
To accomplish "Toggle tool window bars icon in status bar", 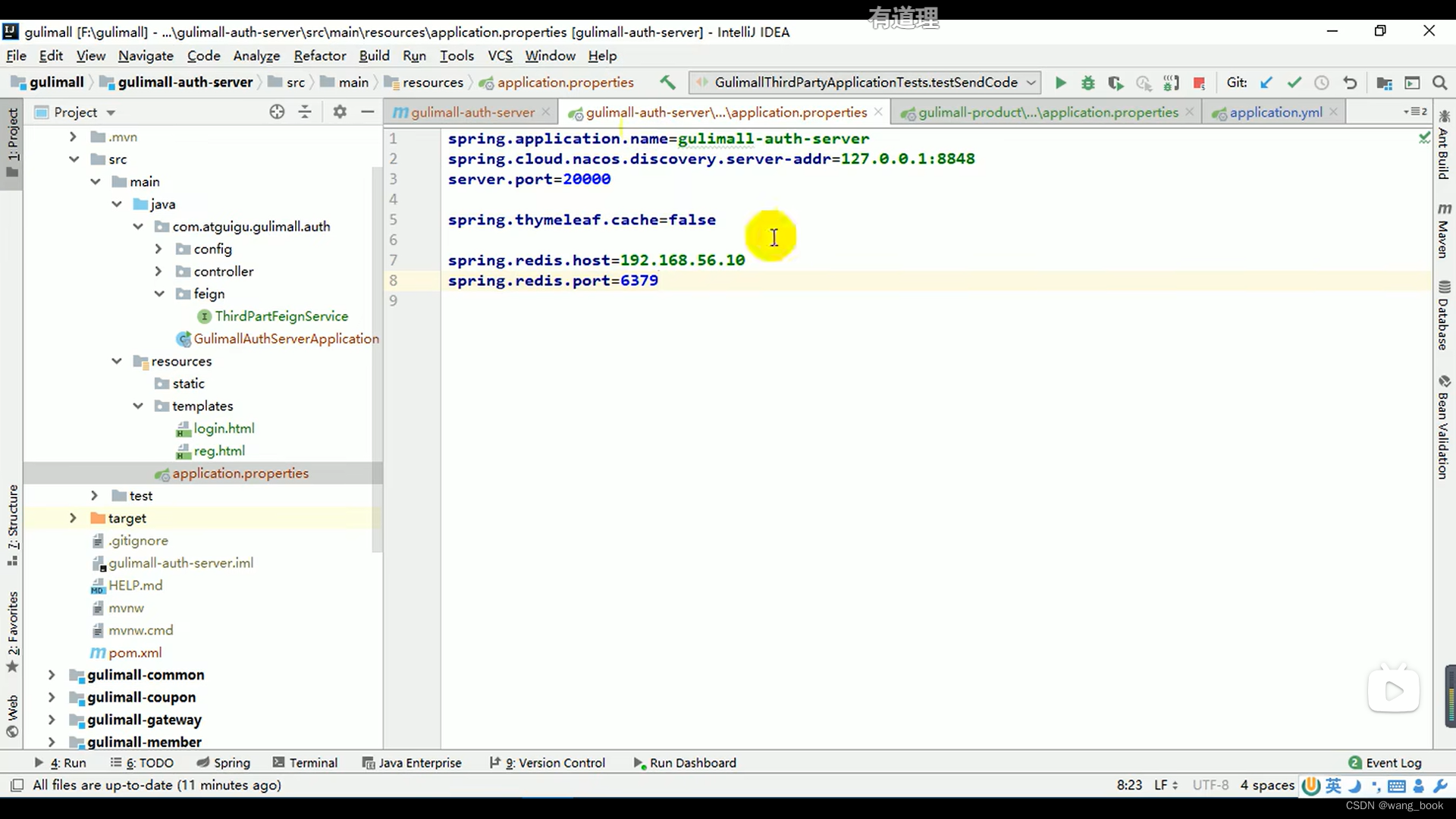I will tap(17, 785).
